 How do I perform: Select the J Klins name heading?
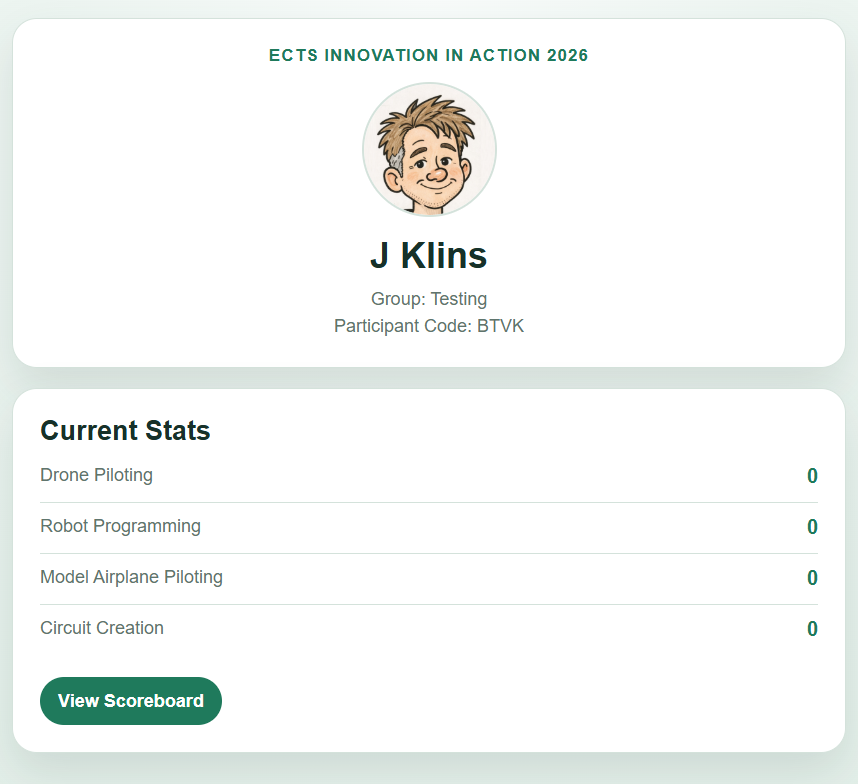[x=429, y=255]
